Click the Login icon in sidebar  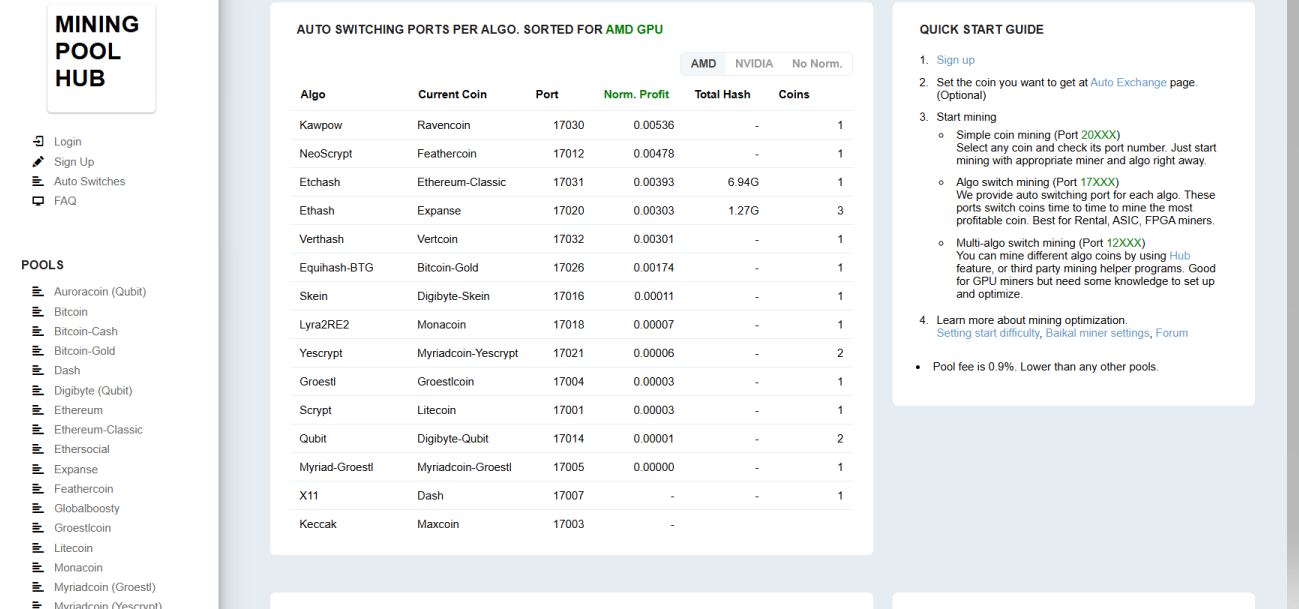38,142
